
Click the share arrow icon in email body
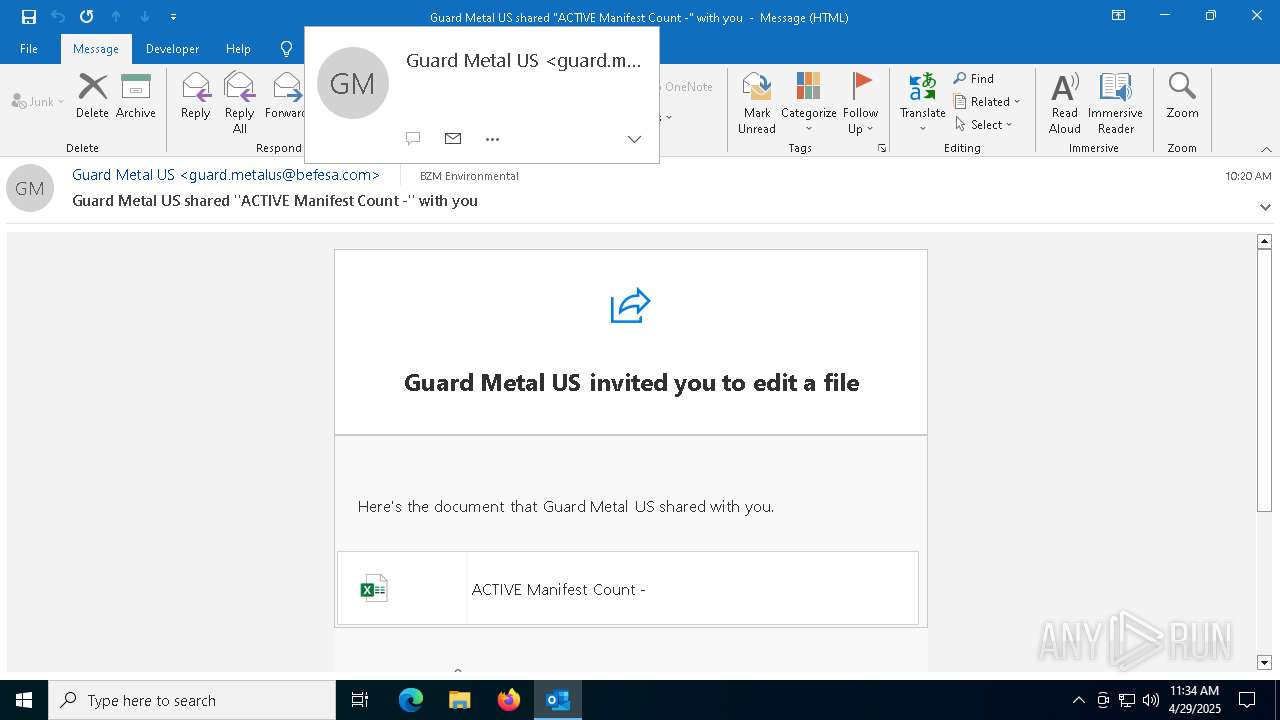(631, 306)
